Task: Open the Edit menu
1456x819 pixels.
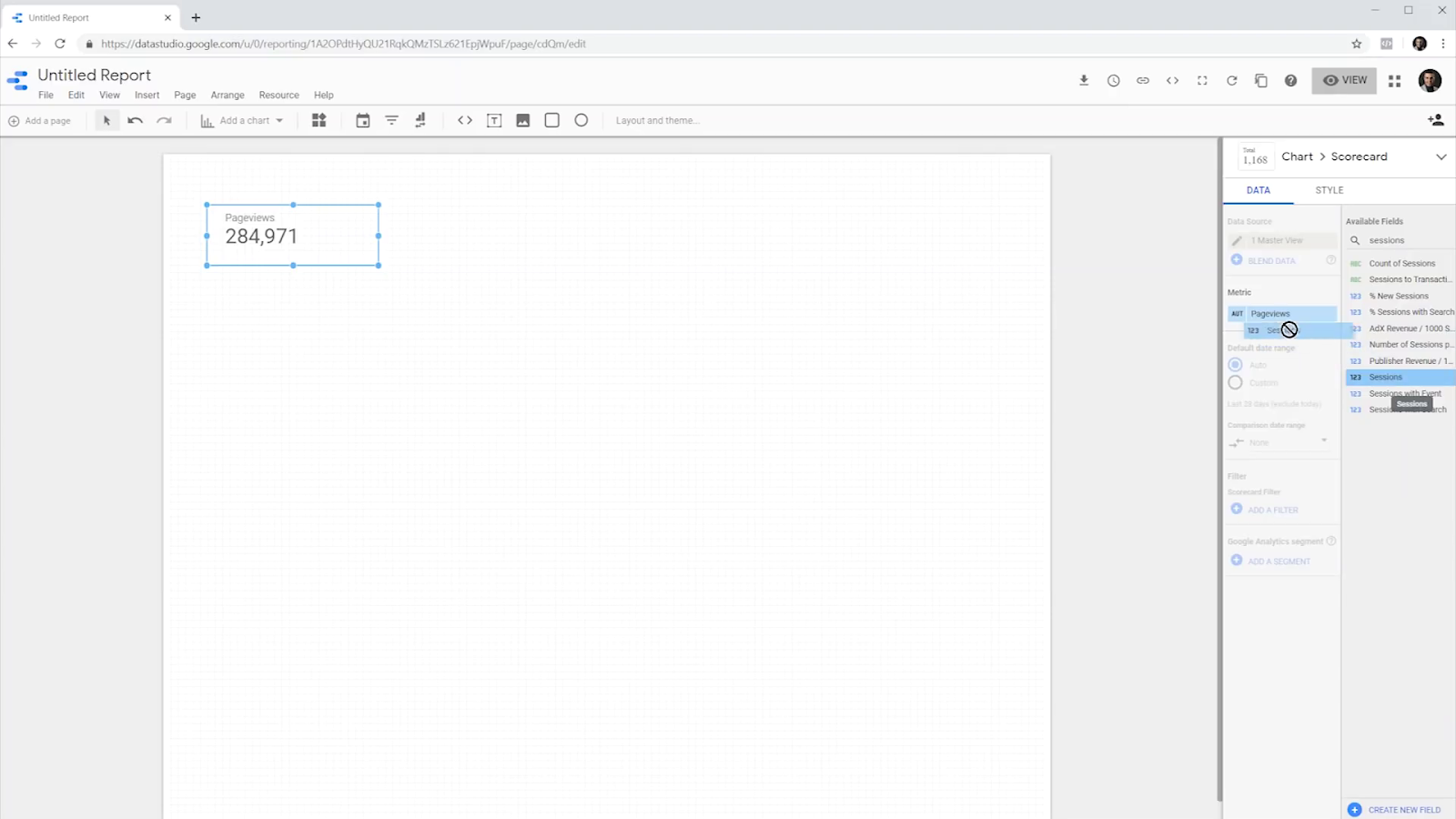Action: point(76,95)
